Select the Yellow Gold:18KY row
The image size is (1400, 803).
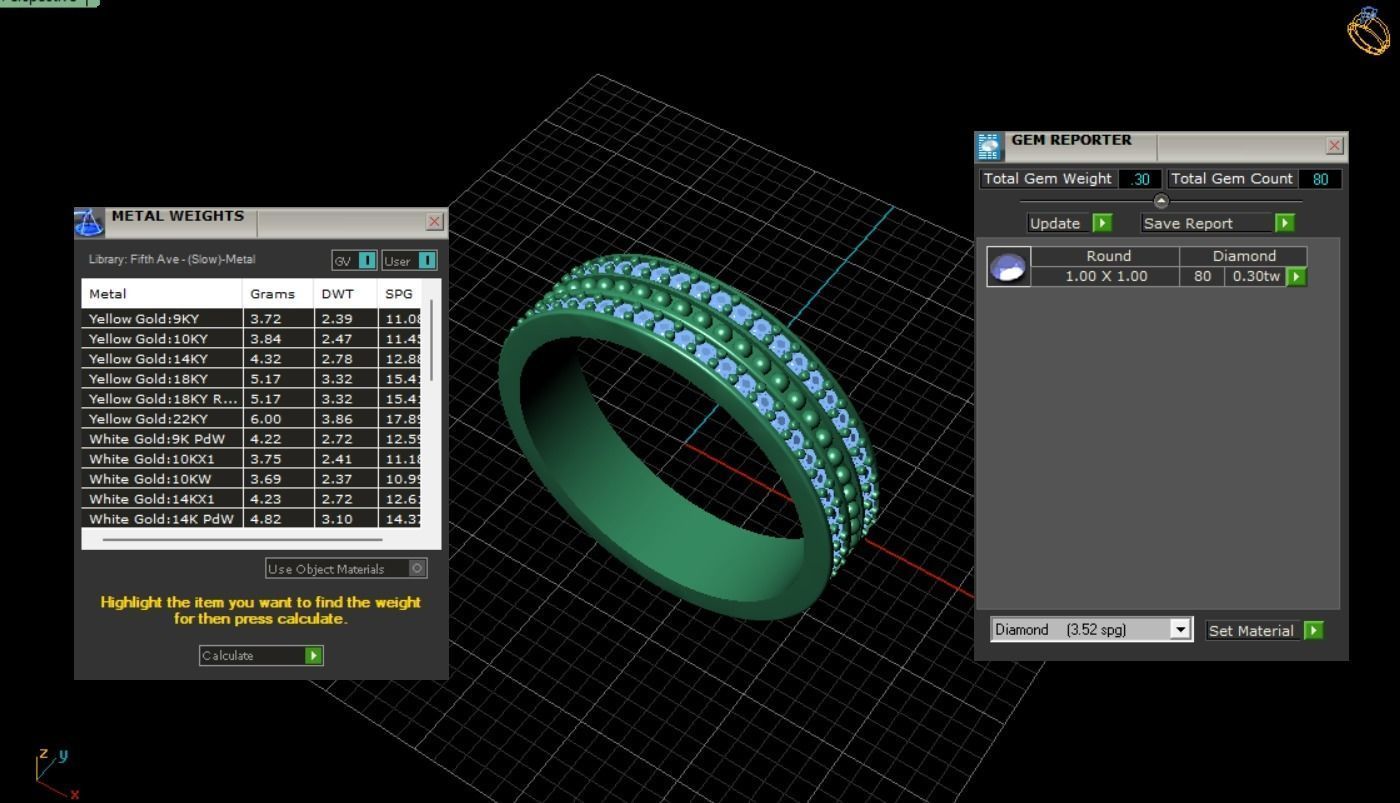click(x=252, y=378)
